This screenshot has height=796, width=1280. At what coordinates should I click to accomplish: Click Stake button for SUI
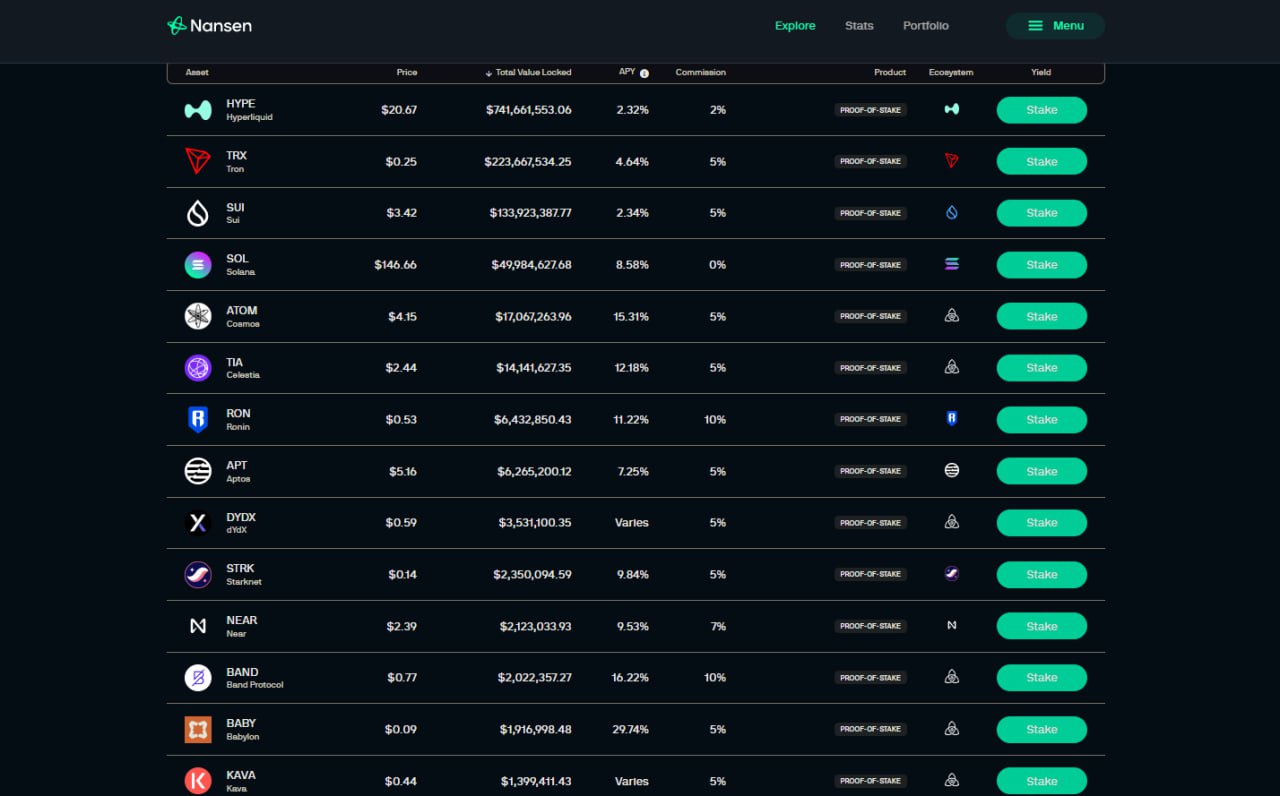point(1042,213)
